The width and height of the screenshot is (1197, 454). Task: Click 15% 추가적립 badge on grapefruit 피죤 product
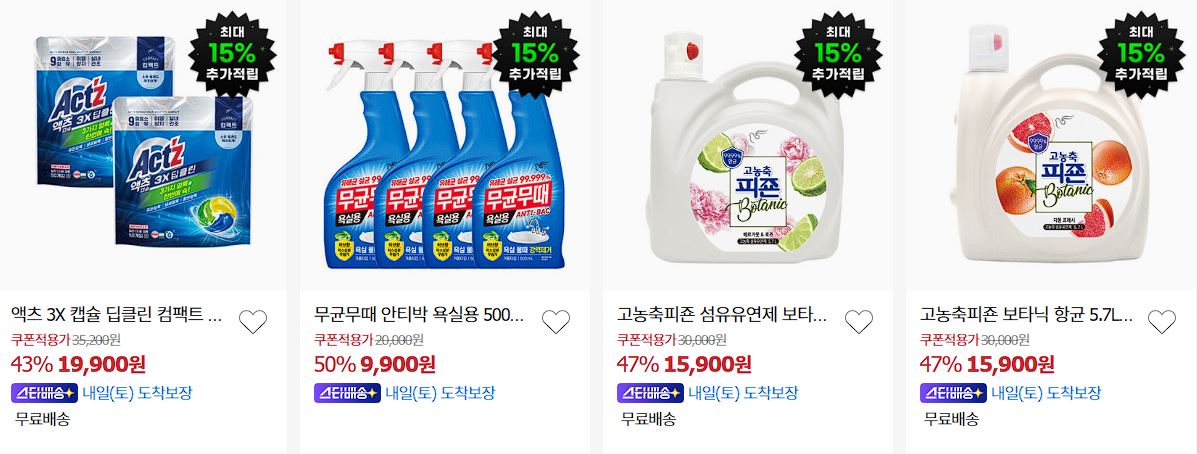point(1141,53)
